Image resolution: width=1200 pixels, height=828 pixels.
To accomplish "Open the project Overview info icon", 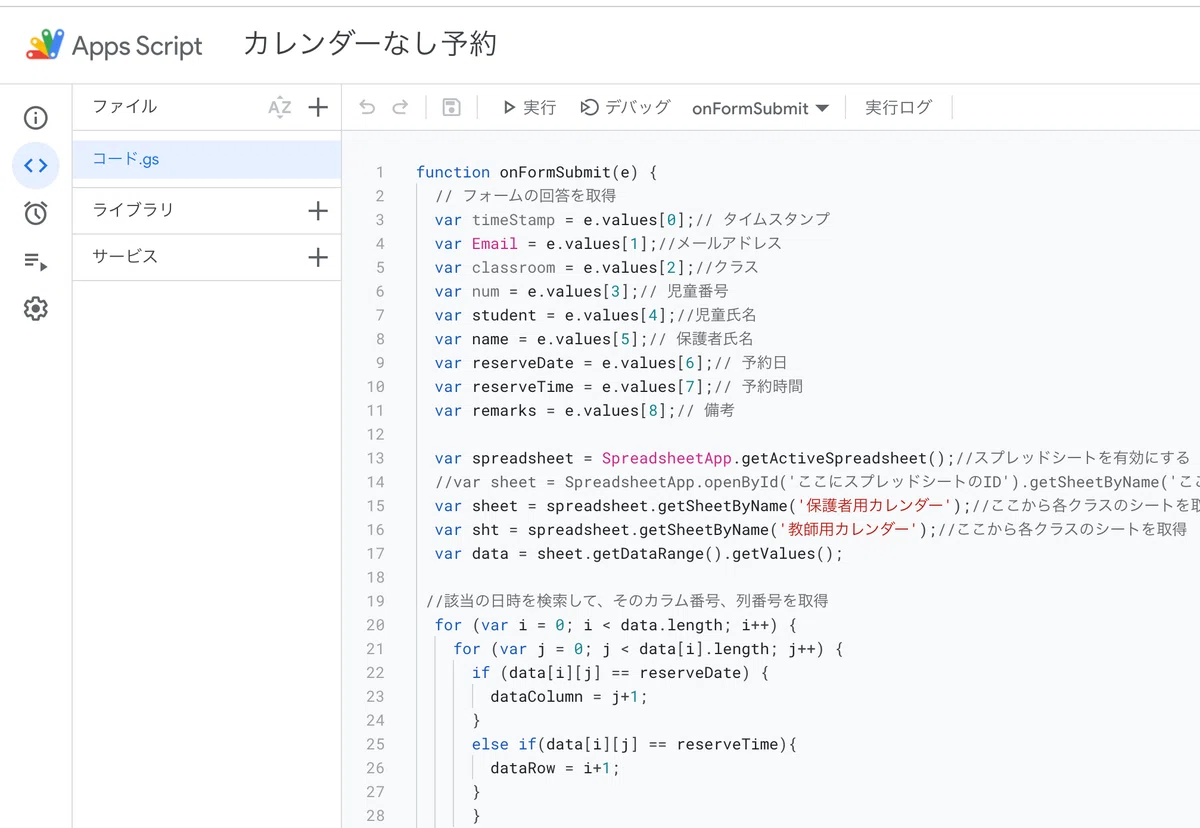I will click(x=35, y=118).
